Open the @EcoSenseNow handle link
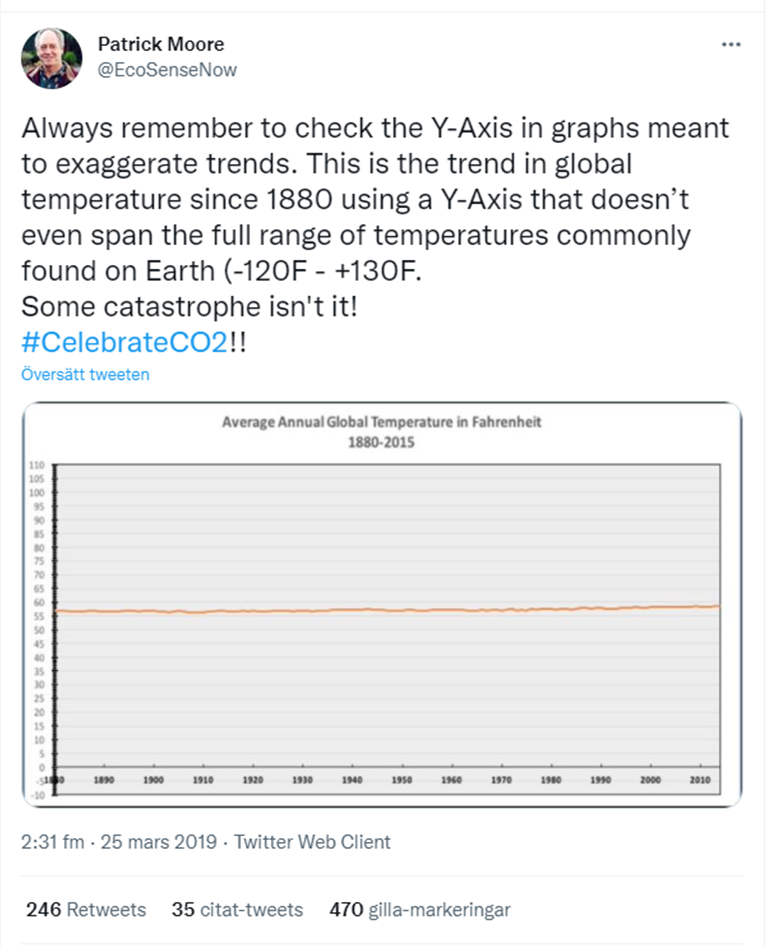The image size is (779, 947). (x=167, y=70)
